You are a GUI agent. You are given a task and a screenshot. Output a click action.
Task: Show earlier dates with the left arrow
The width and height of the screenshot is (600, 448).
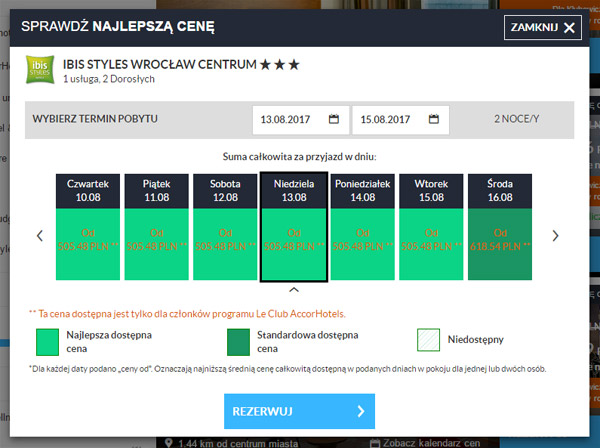coord(40,236)
